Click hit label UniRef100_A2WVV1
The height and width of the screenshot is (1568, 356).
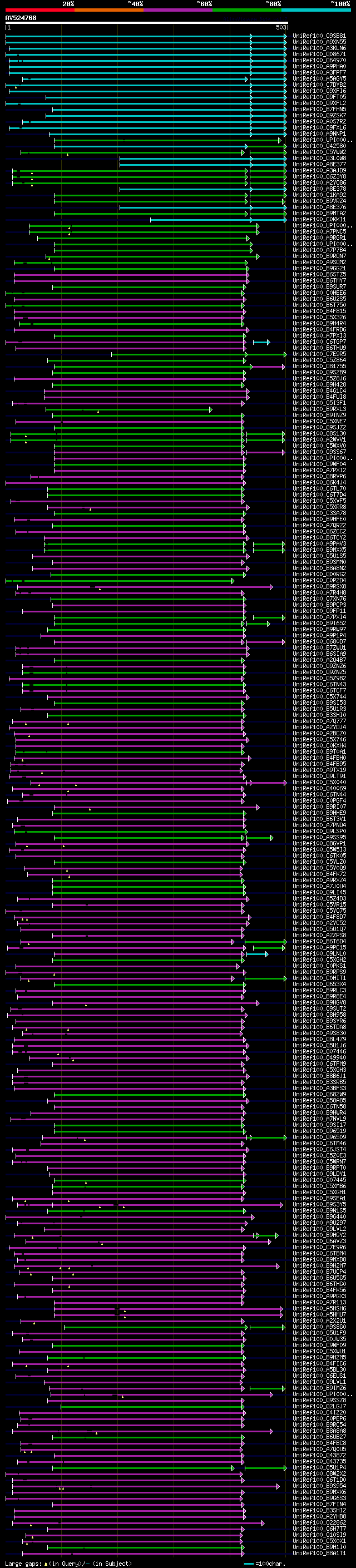pyautogui.click(x=319, y=440)
